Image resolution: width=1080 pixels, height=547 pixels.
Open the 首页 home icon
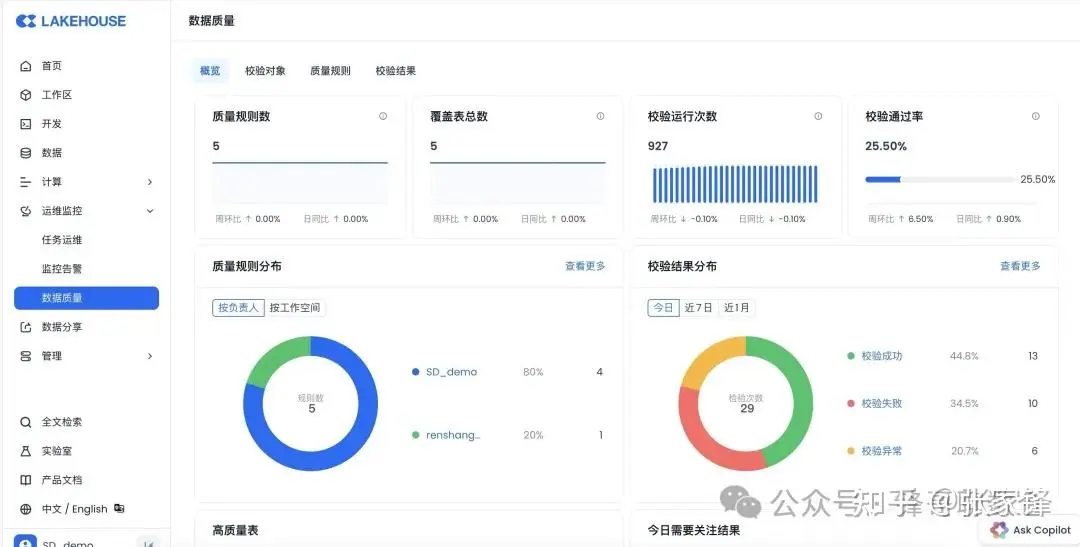pos(25,66)
